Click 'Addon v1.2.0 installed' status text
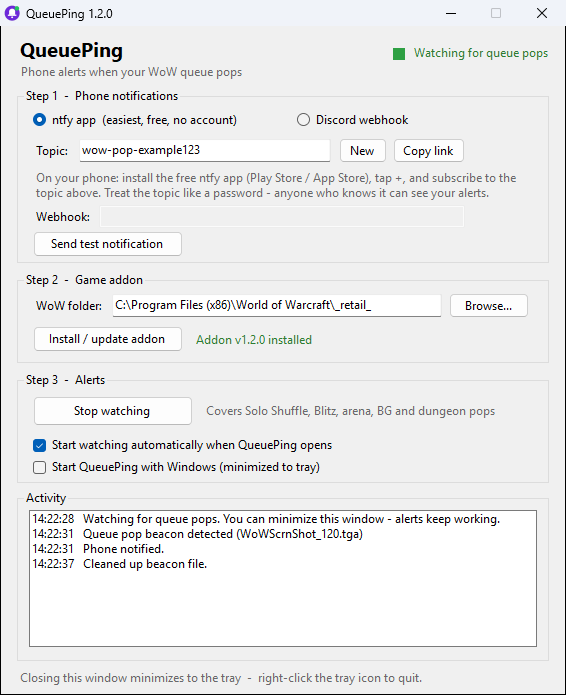The width and height of the screenshot is (566, 695). pyautogui.click(x=254, y=340)
